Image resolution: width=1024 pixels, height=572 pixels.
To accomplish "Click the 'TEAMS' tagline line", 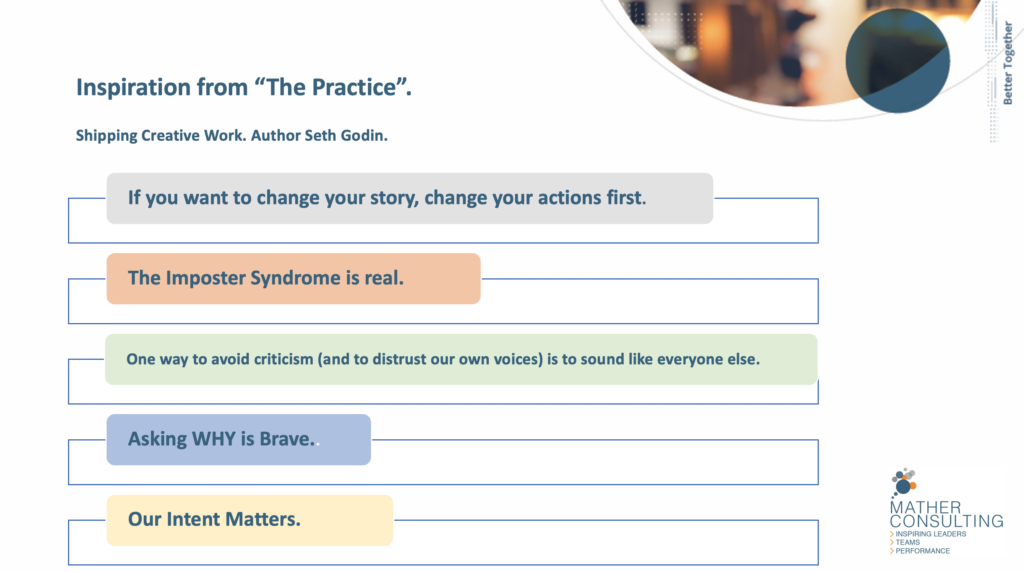I will (908, 542).
